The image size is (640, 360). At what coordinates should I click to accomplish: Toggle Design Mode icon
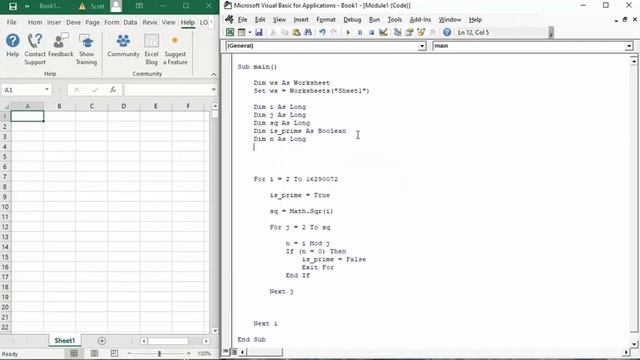383,32
